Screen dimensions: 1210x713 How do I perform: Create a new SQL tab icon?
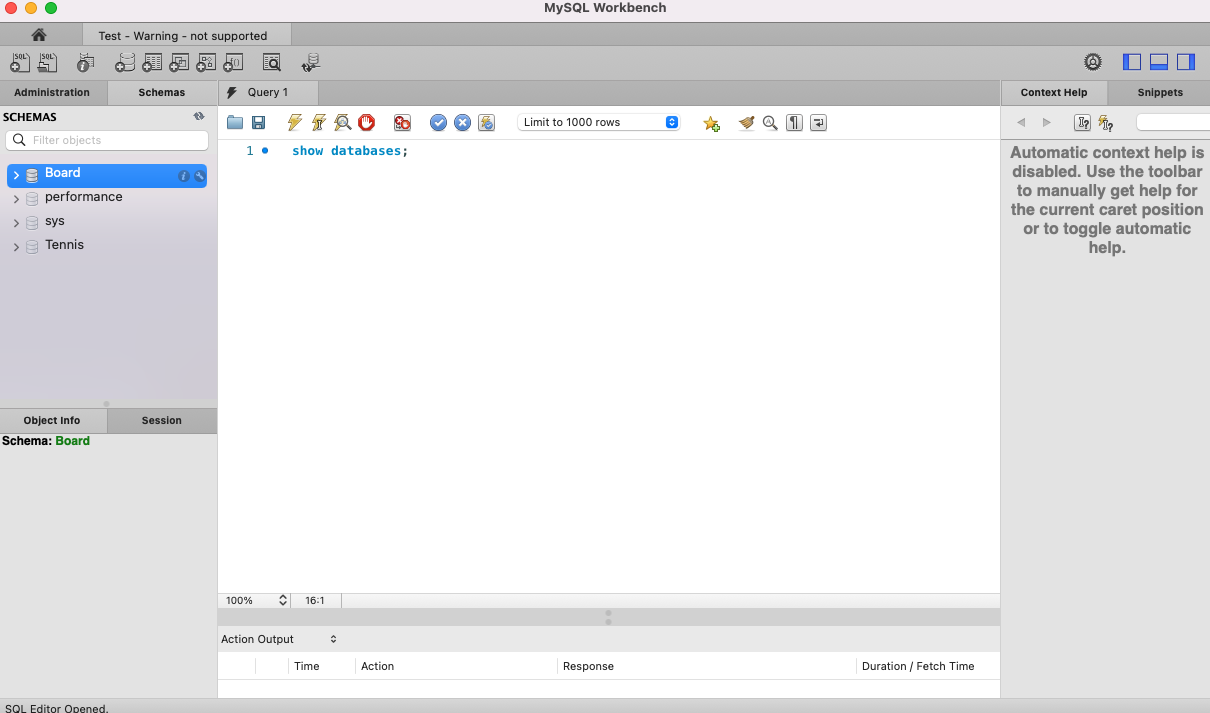click(20, 63)
